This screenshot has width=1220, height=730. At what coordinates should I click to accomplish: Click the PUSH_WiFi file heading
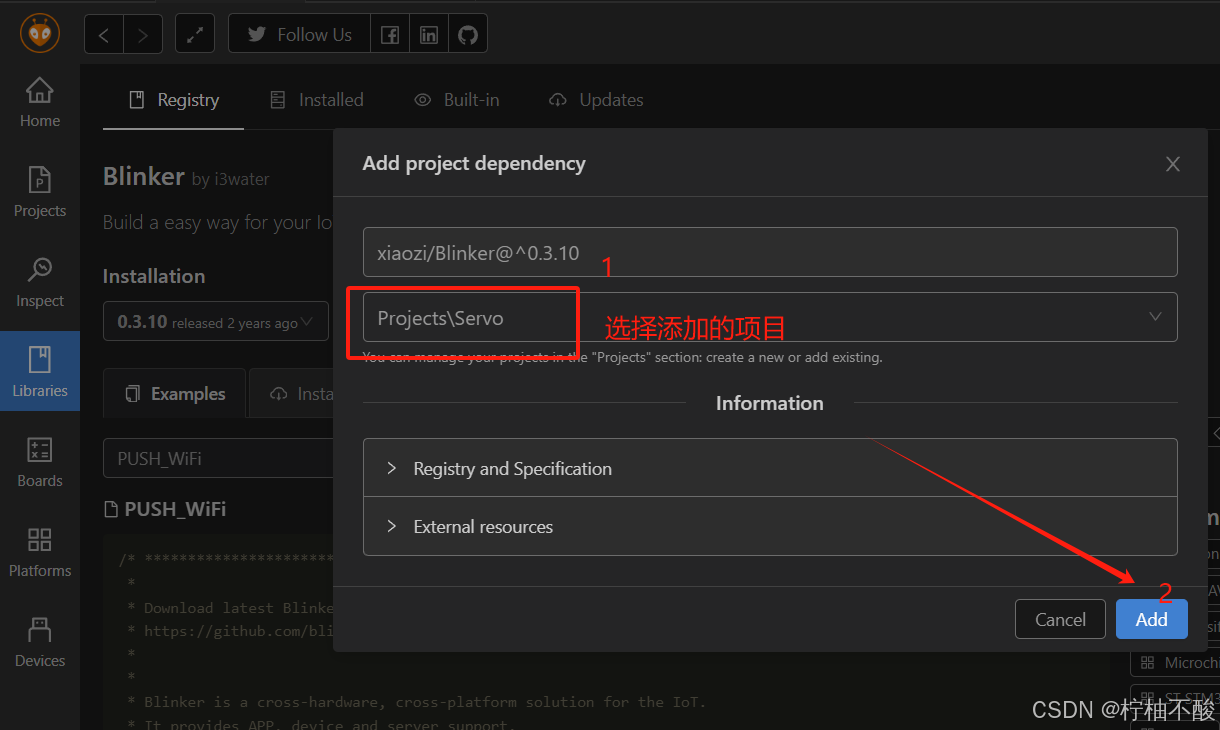coord(166,509)
